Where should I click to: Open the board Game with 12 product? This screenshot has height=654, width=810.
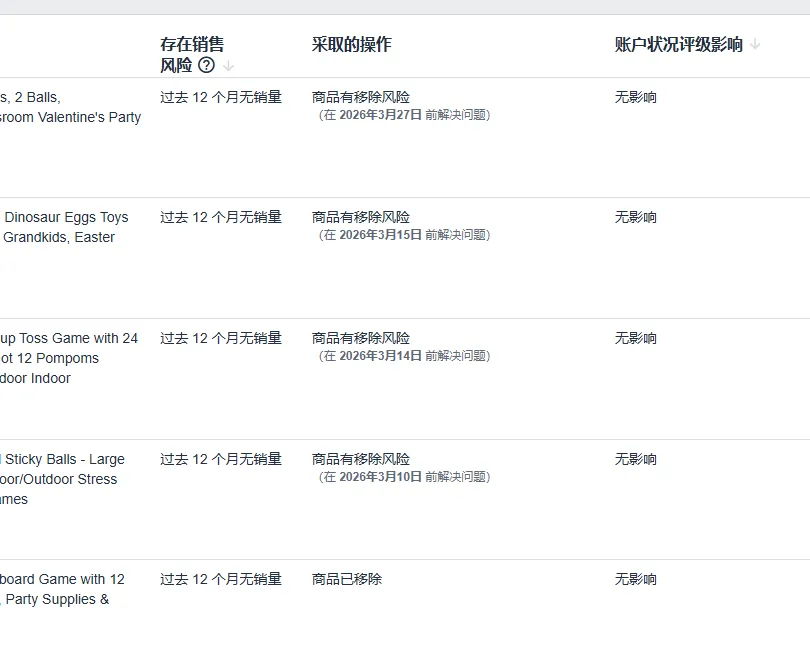click(x=62, y=579)
